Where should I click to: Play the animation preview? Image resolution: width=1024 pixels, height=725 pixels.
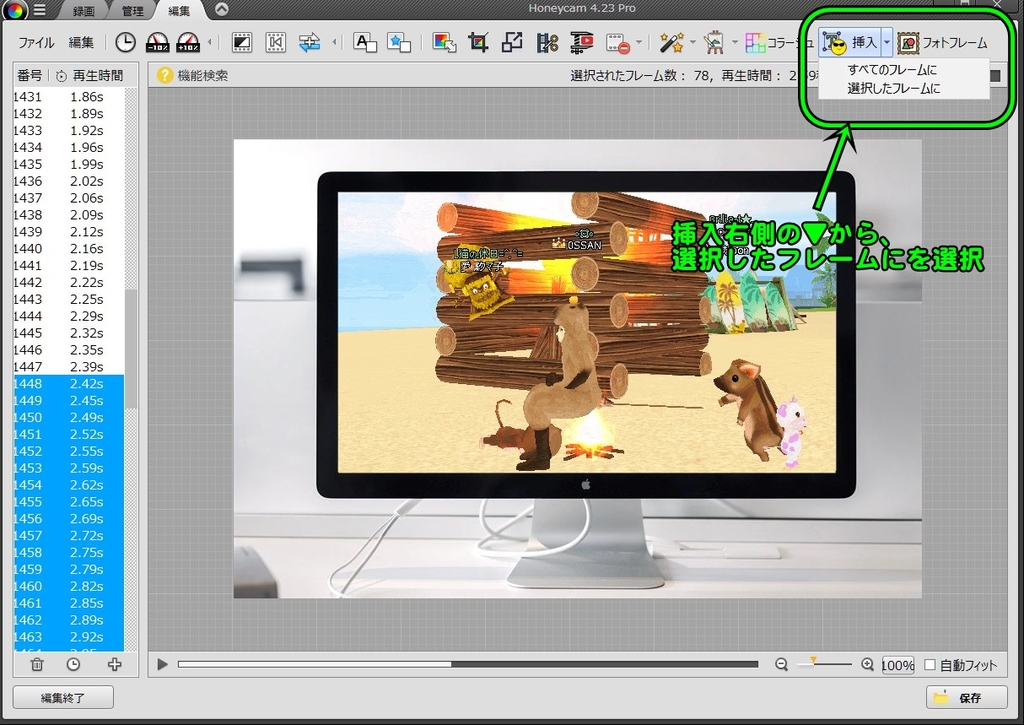(163, 665)
